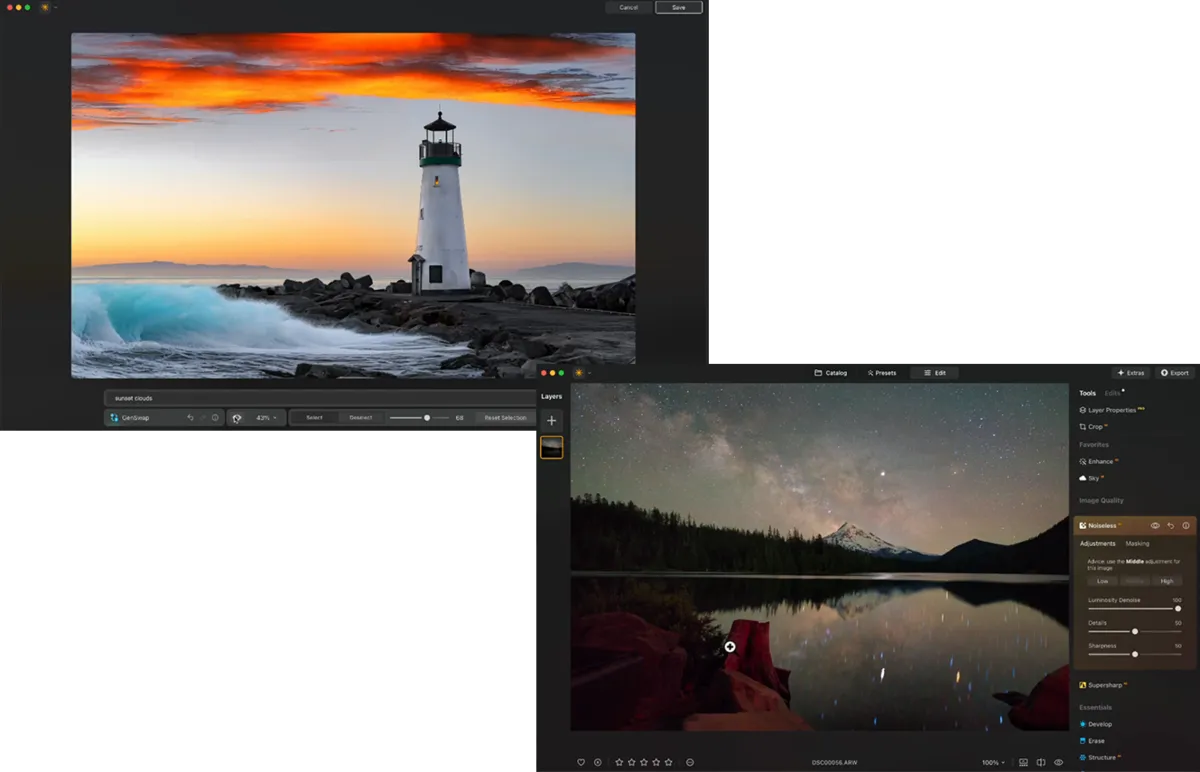Open the Masking tab in Noiseless

pyautogui.click(x=1137, y=543)
